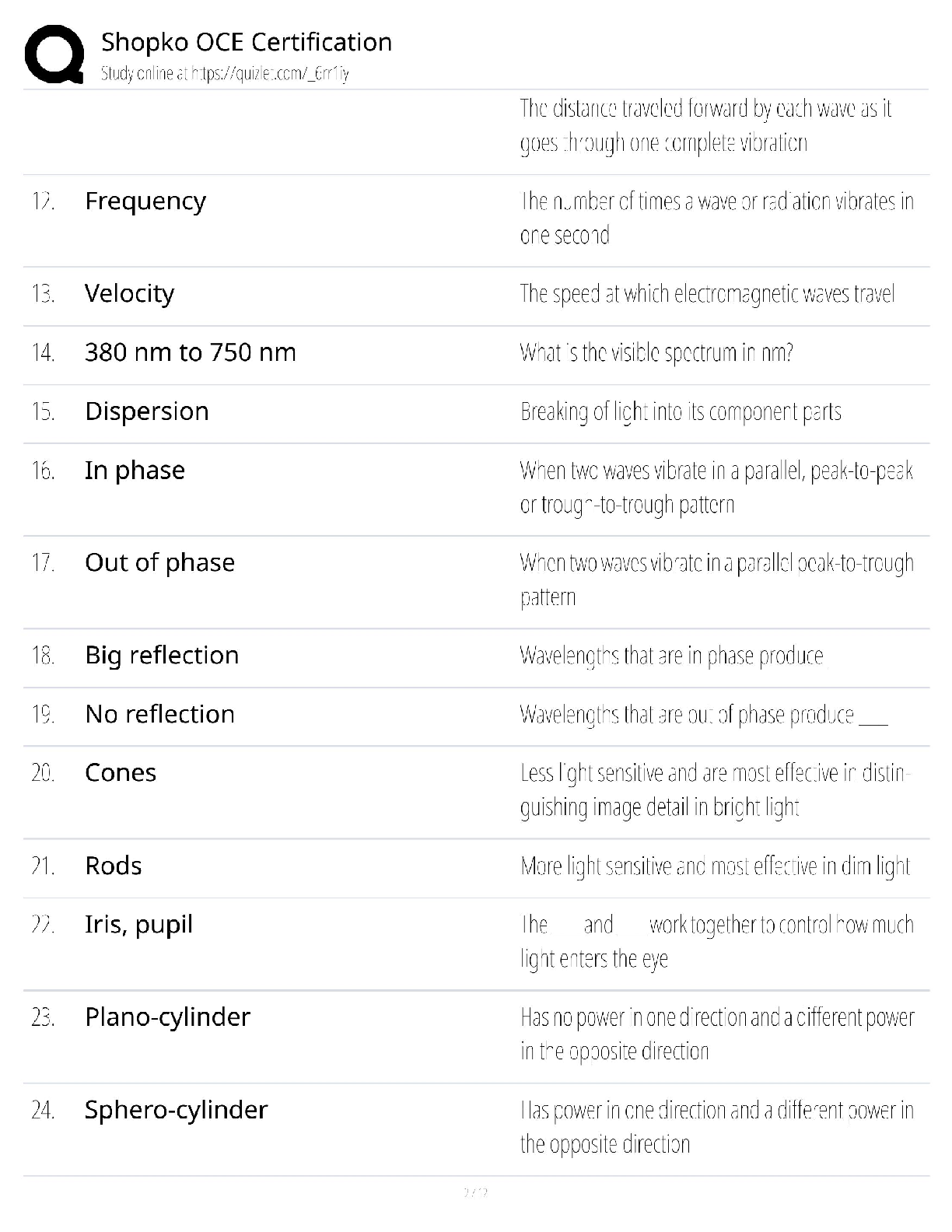Click the row number 20
The height and width of the screenshot is (1232, 952).
pos(43,773)
